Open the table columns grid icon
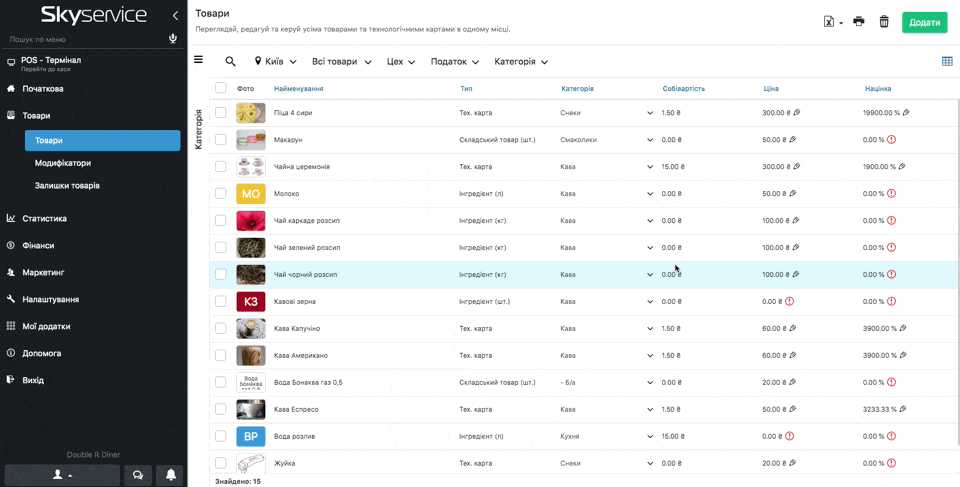Image resolution: width=960 pixels, height=487 pixels. (947, 61)
